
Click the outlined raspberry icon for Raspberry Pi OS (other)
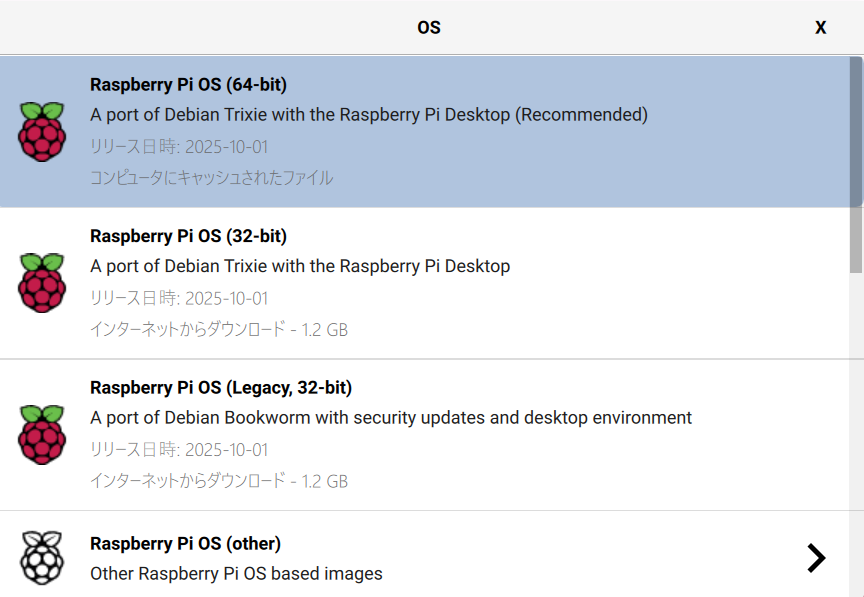(x=42, y=558)
